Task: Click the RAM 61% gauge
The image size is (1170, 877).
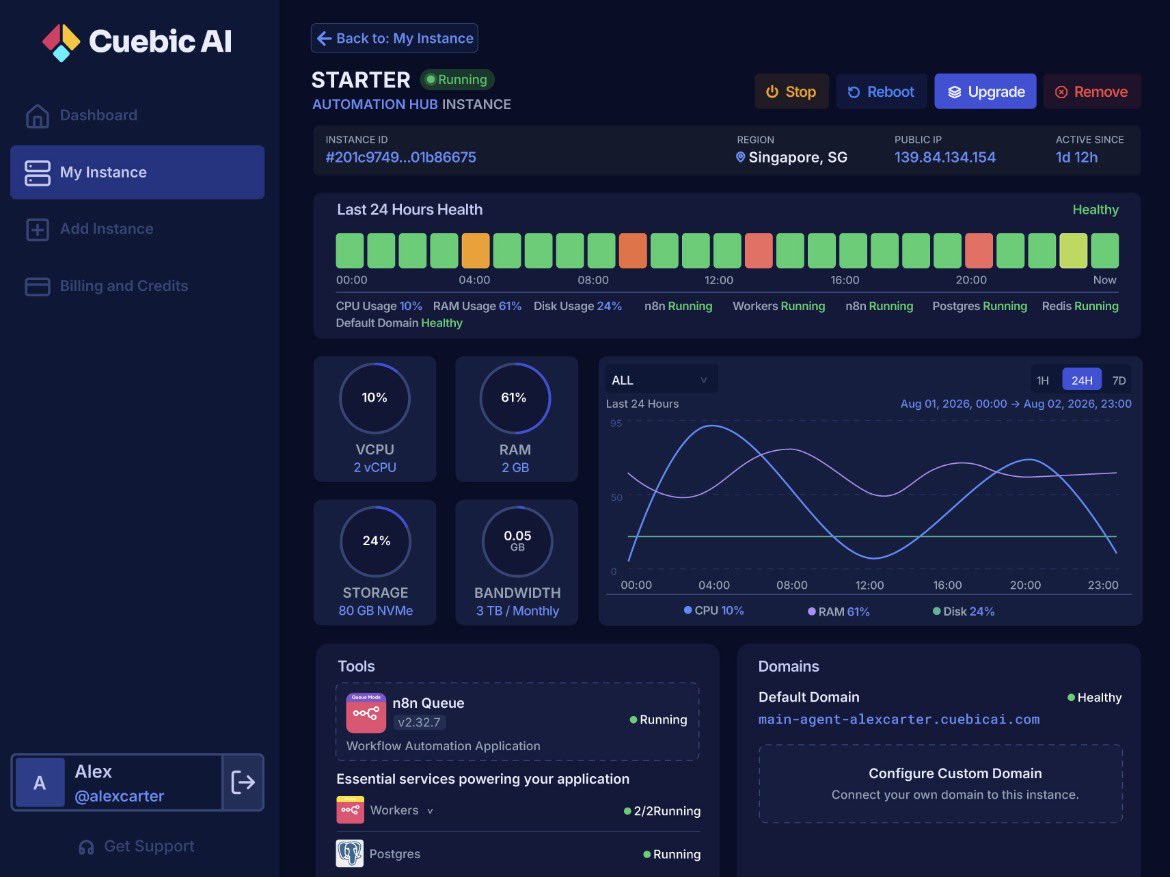Action: pos(515,398)
